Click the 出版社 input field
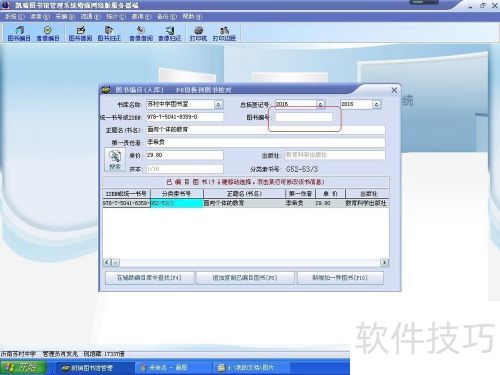The height and width of the screenshot is (375, 500). point(335,155)
